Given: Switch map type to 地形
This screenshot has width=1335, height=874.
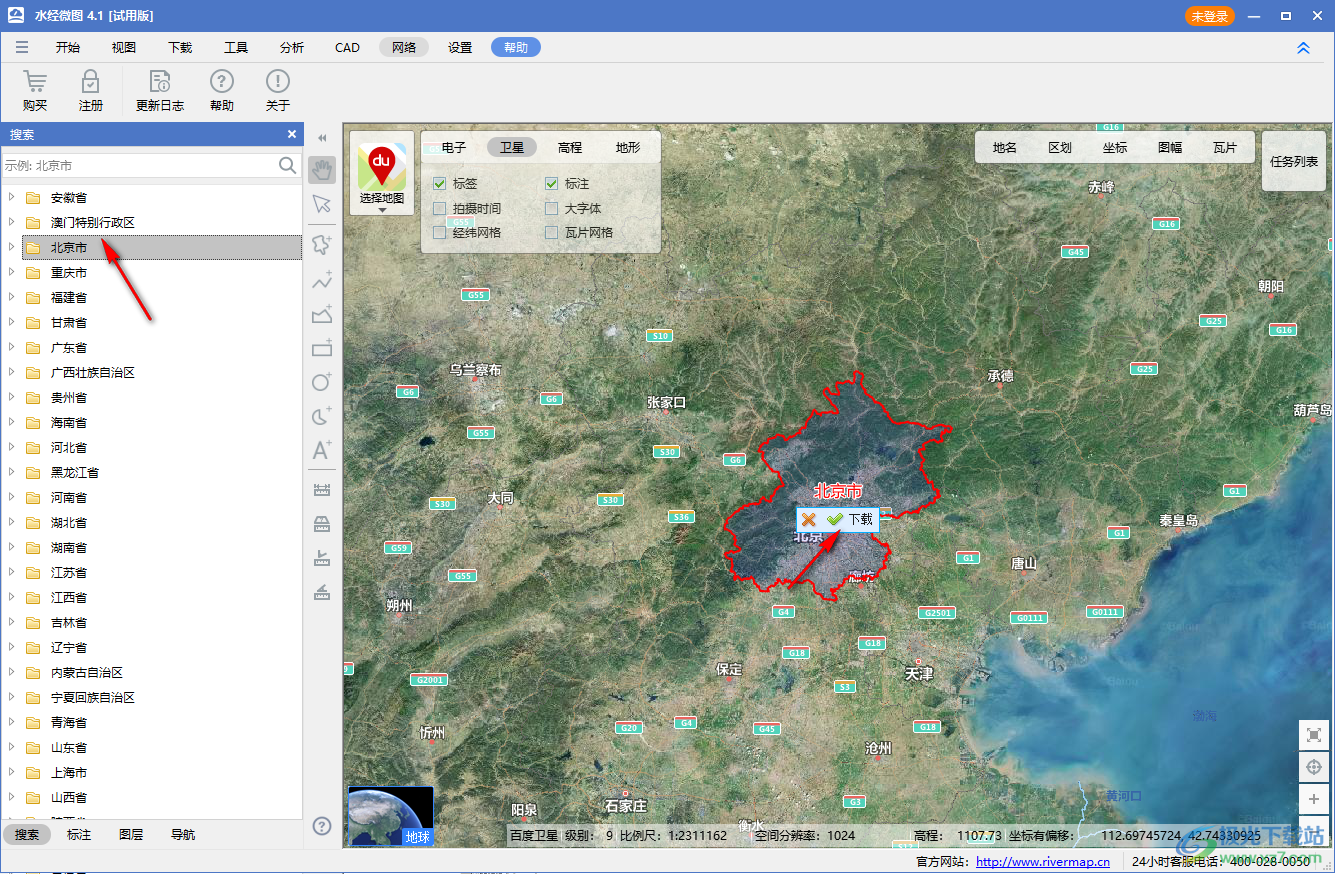Looking at the screenshot, I should pos(628,147).
